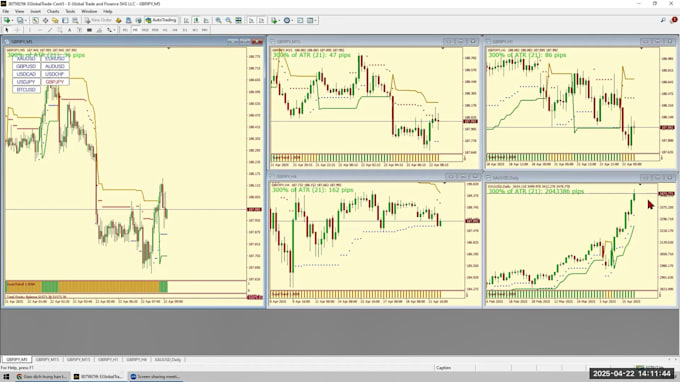Open the View menu

pyautogui.click(x=20, y=11)
